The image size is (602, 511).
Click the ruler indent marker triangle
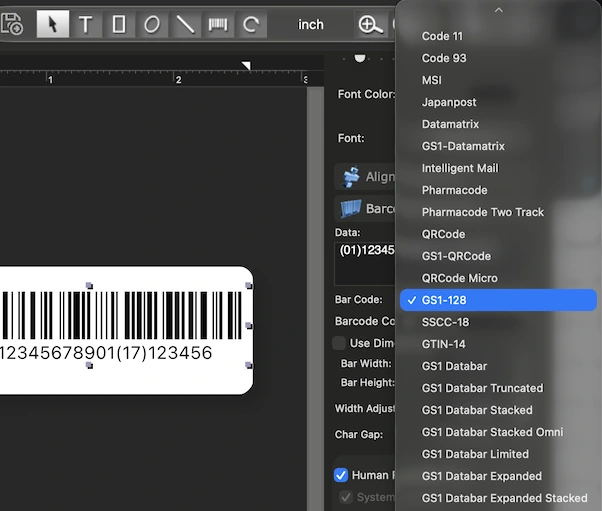(246, 65)
